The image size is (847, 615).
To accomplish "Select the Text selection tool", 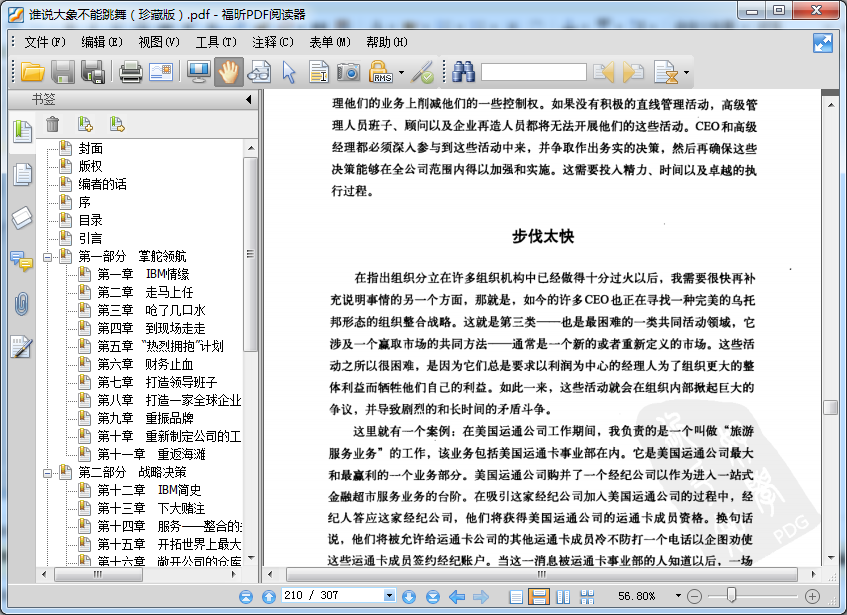I will 319,72.
